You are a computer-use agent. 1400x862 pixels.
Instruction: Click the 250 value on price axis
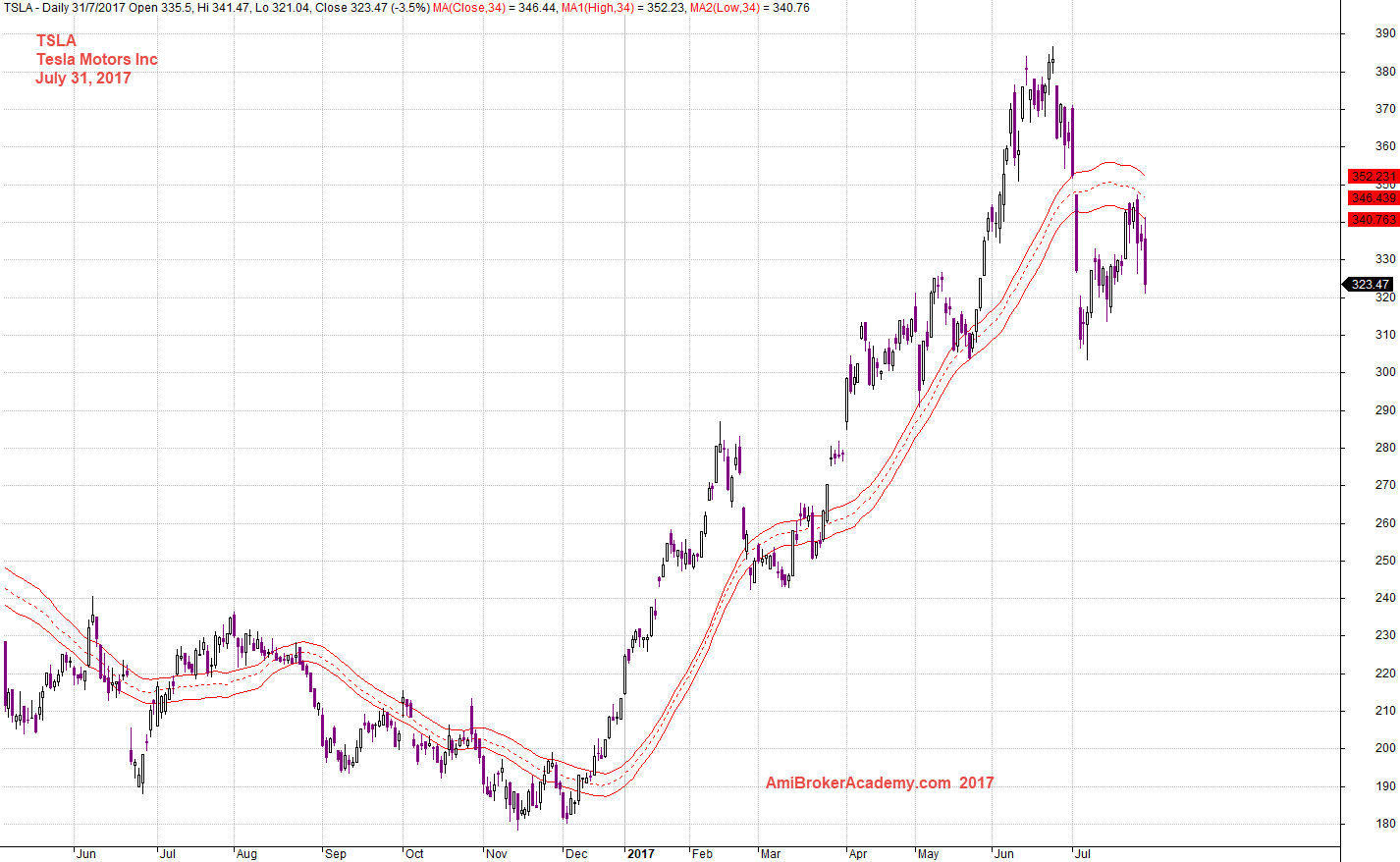pos(1385,561)
